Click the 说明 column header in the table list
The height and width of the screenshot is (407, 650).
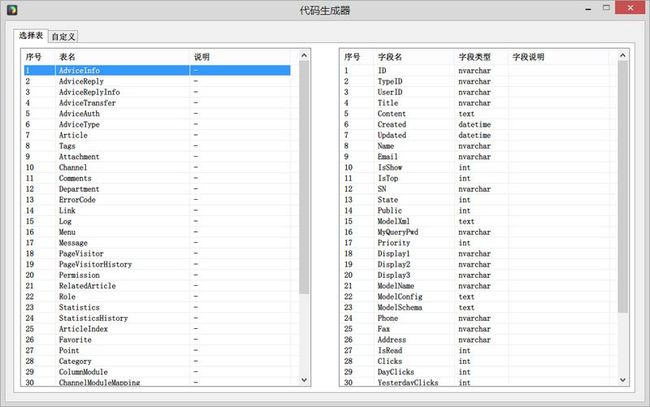(x=240, y=57)
